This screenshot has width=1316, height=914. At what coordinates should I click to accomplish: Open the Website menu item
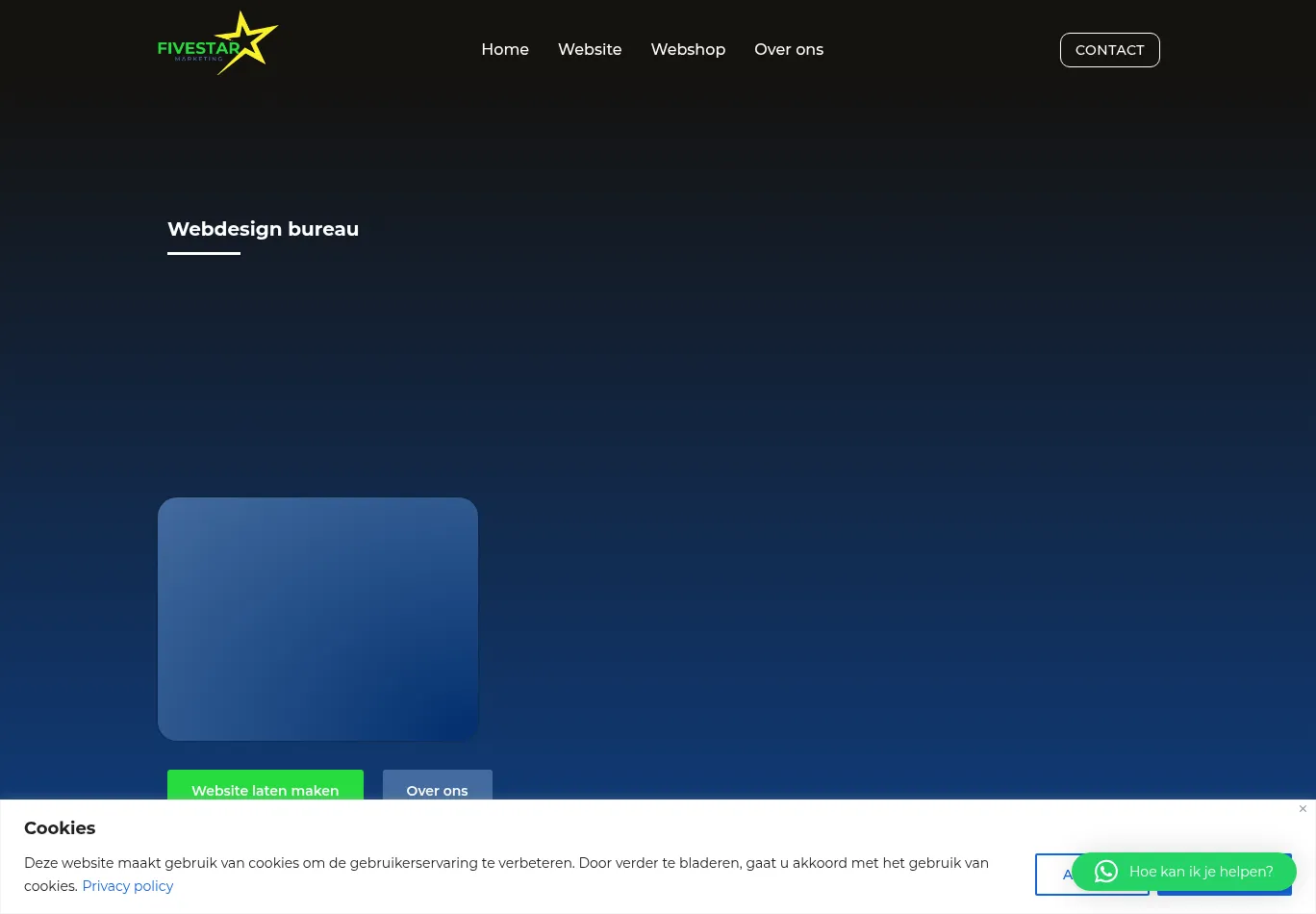pos(590,50)
